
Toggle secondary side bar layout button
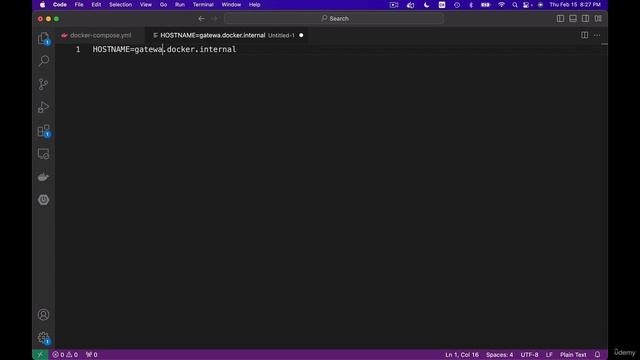tap(585, 18)
